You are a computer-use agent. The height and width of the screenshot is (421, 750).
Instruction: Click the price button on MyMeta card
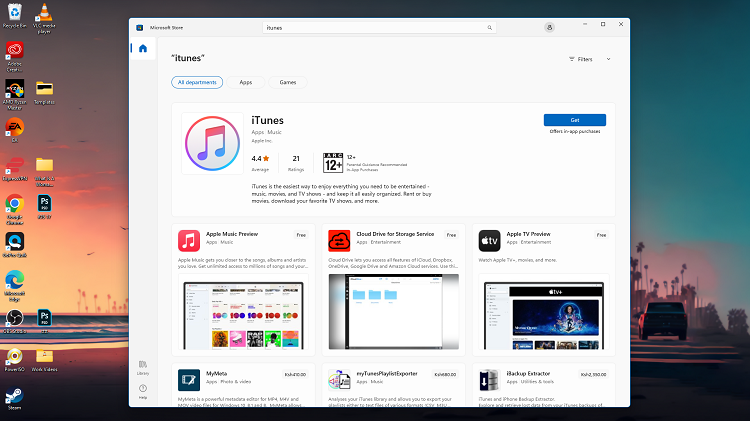pyautogui.click(x=295, y=375)
